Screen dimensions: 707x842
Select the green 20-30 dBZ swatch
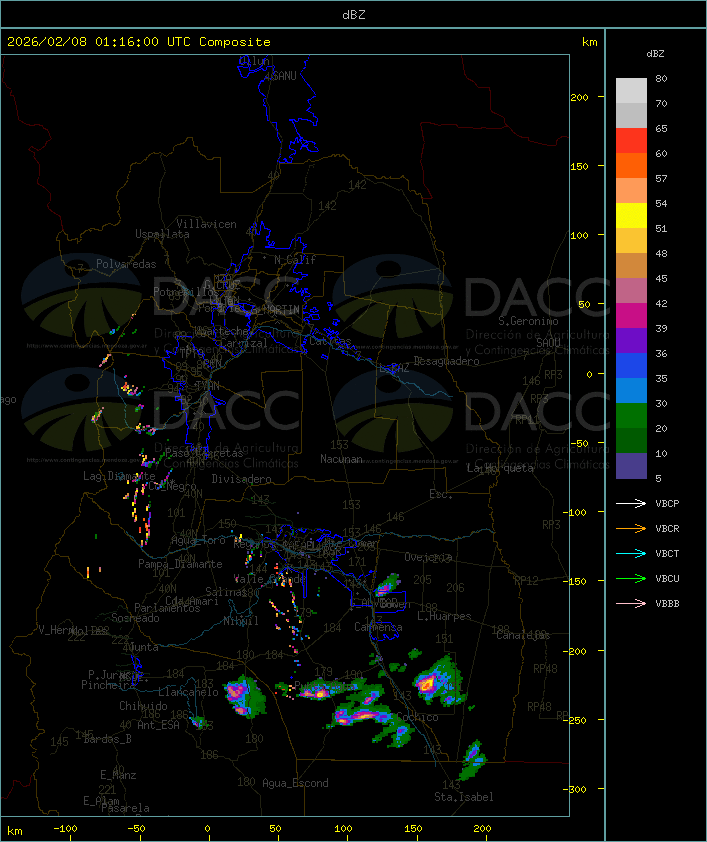[x=631, y=416]
